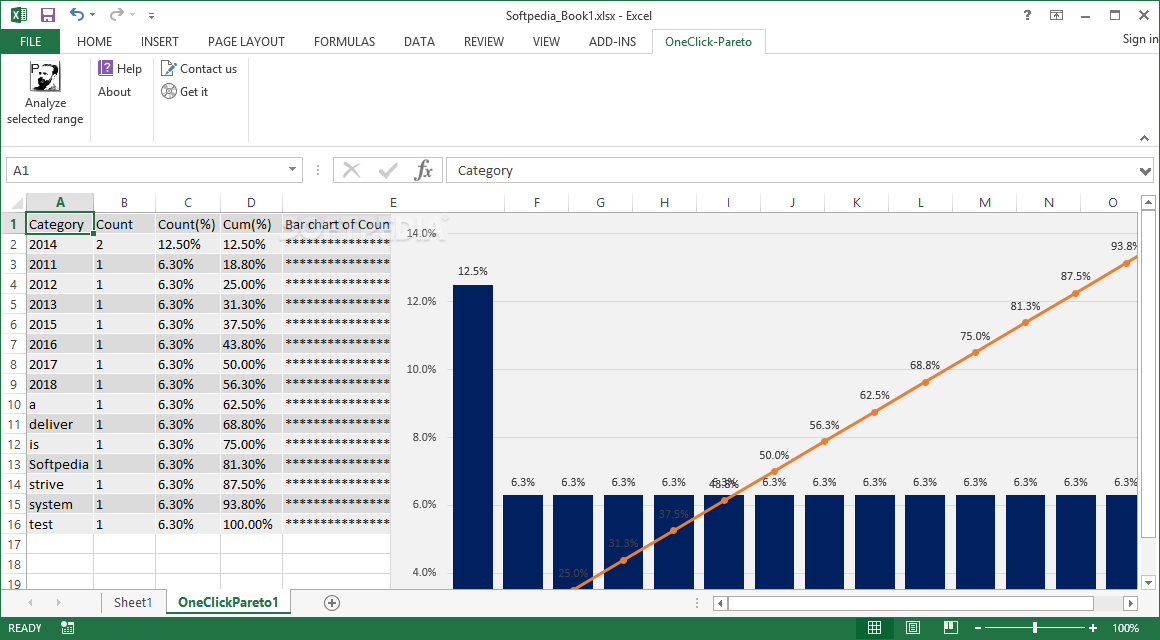The width and height of the screenshot is (1160, 640).
Task: Click the horizontal scrollbar right arrow
Action: (1130, 604)
